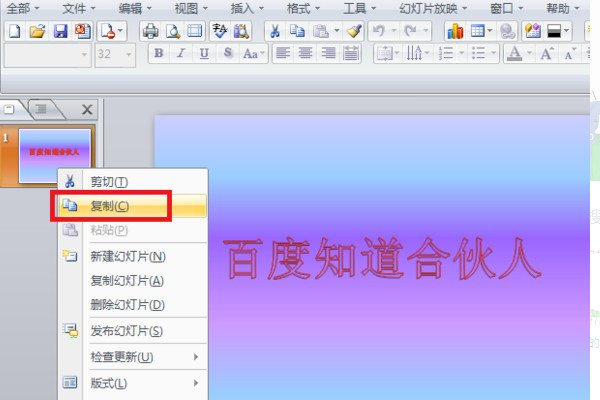Open the 帮助 menu
The height and width of the screenshot is (400, 600).
(x=562, y=8)
